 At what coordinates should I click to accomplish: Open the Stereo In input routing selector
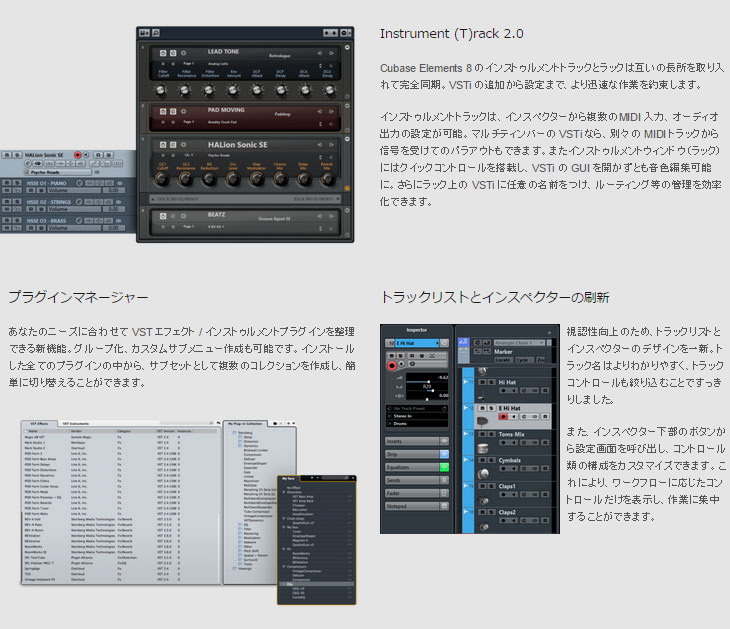point(417,416)
